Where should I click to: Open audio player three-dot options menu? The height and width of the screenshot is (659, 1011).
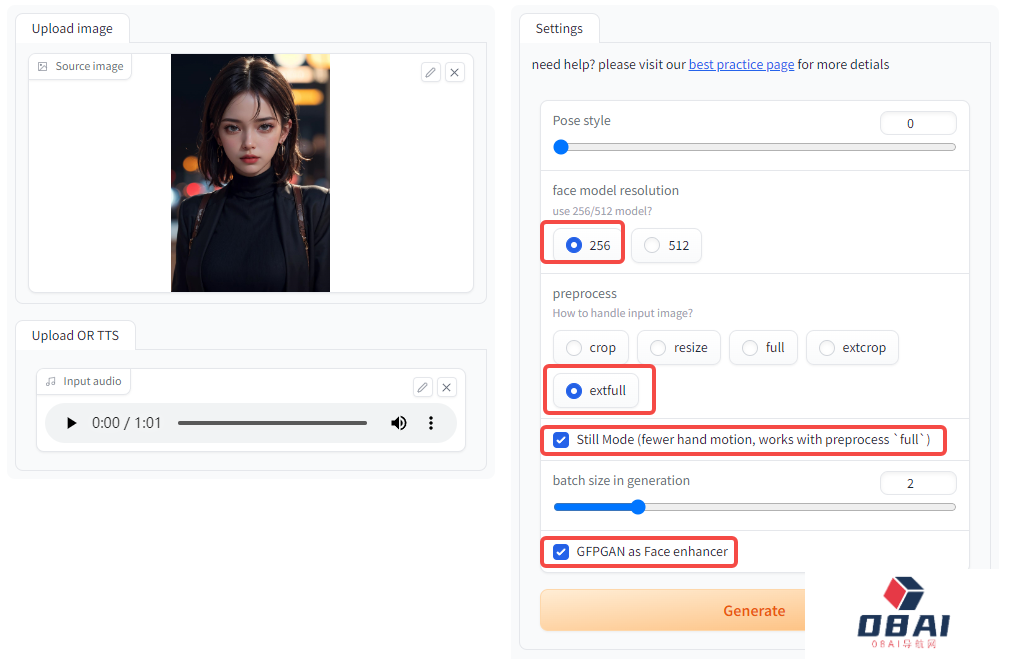(x=431, y=423)
